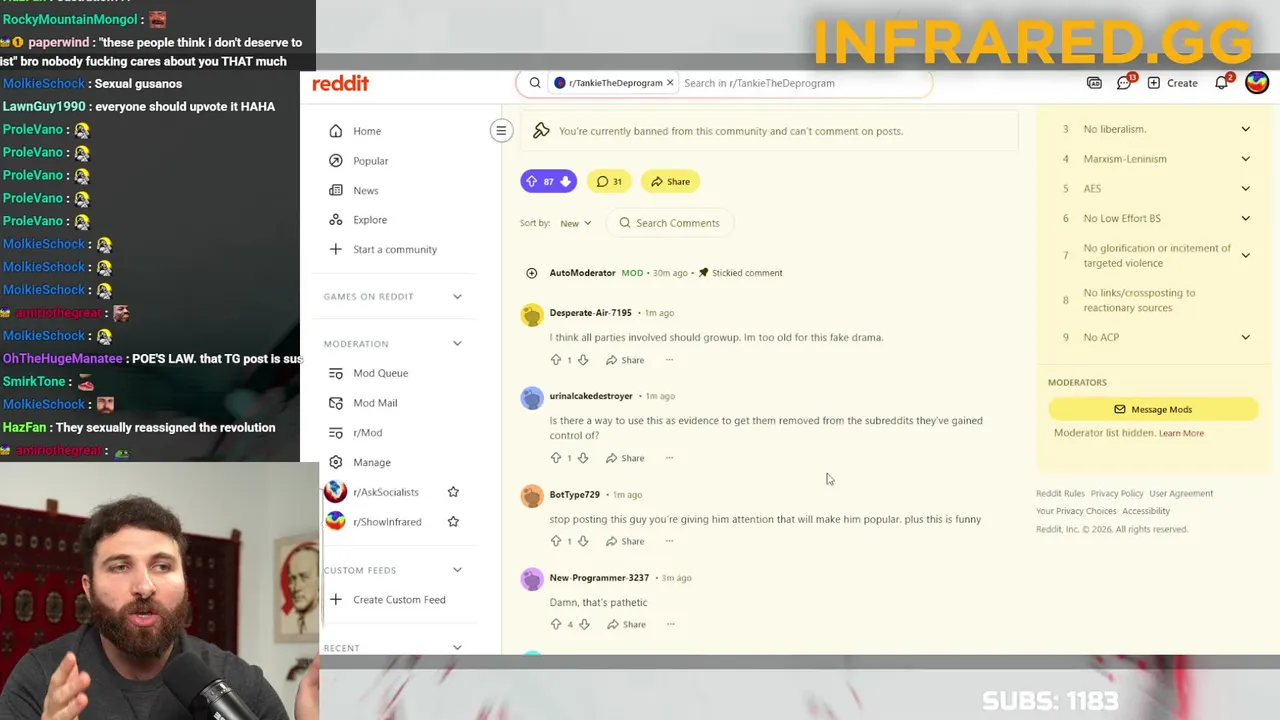Open more options on New-Programmer-3237's comment
Screen dimensions: 1280x720
click(670, 624)
